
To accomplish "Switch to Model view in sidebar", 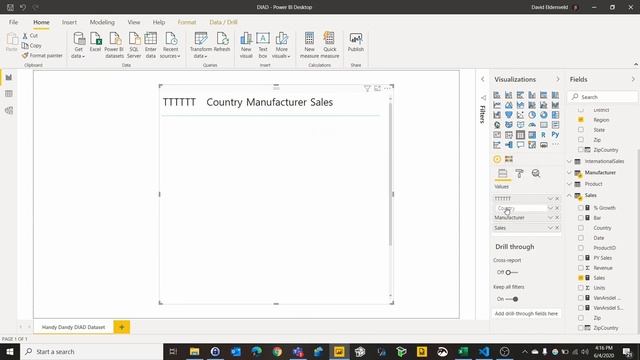I will tap(9, 111).
